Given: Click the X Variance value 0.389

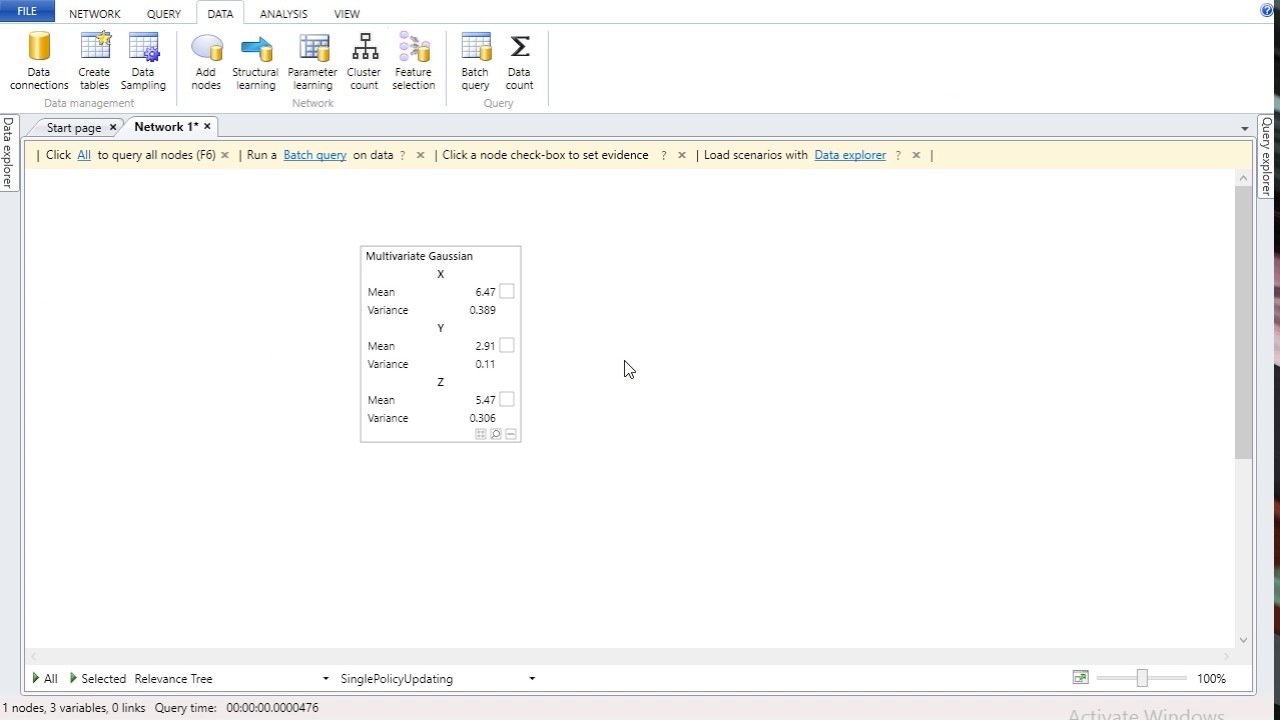Looking at the screenshot, I should [482, 310].
